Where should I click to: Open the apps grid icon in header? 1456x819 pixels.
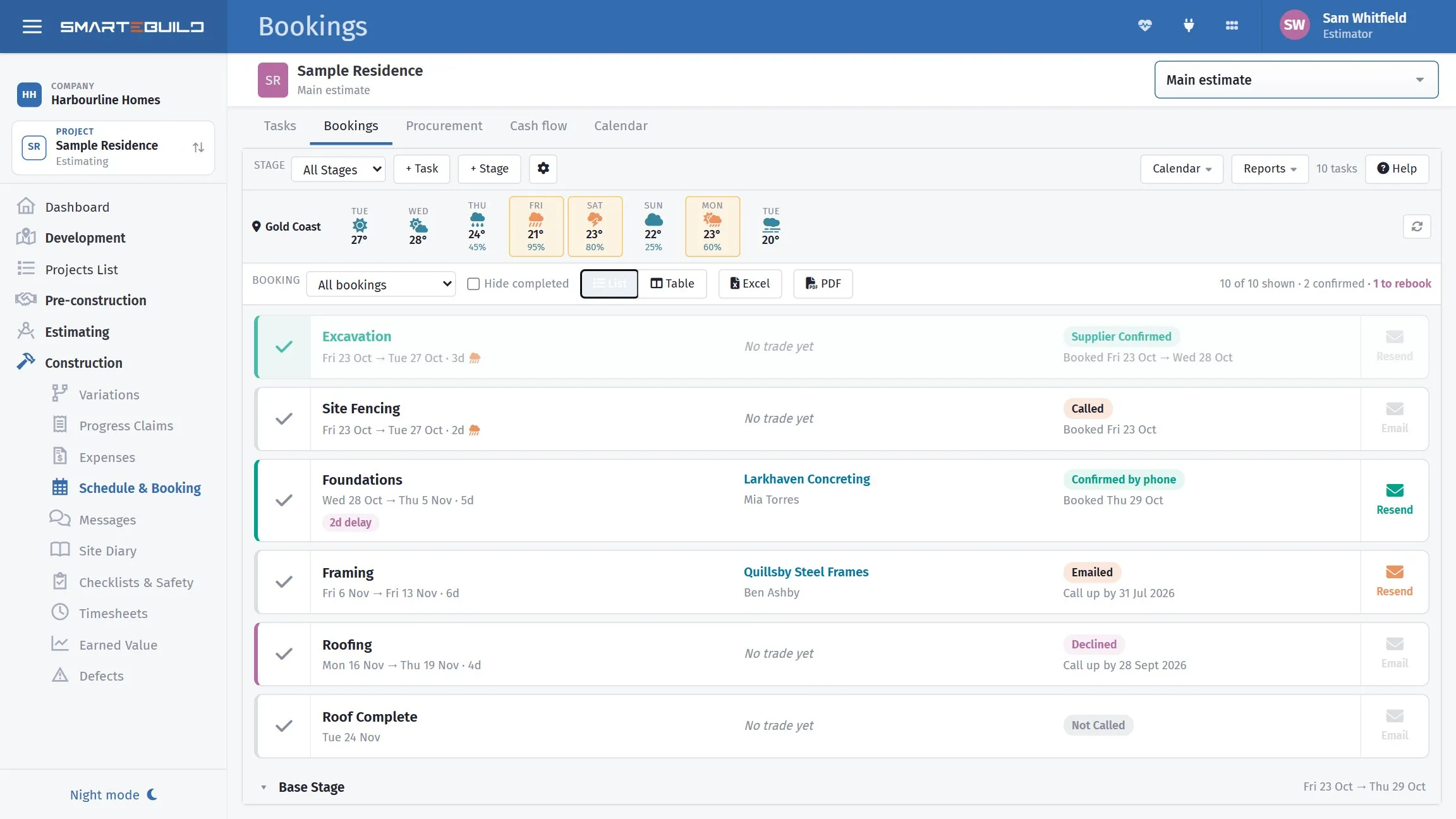coord(1232,26)
